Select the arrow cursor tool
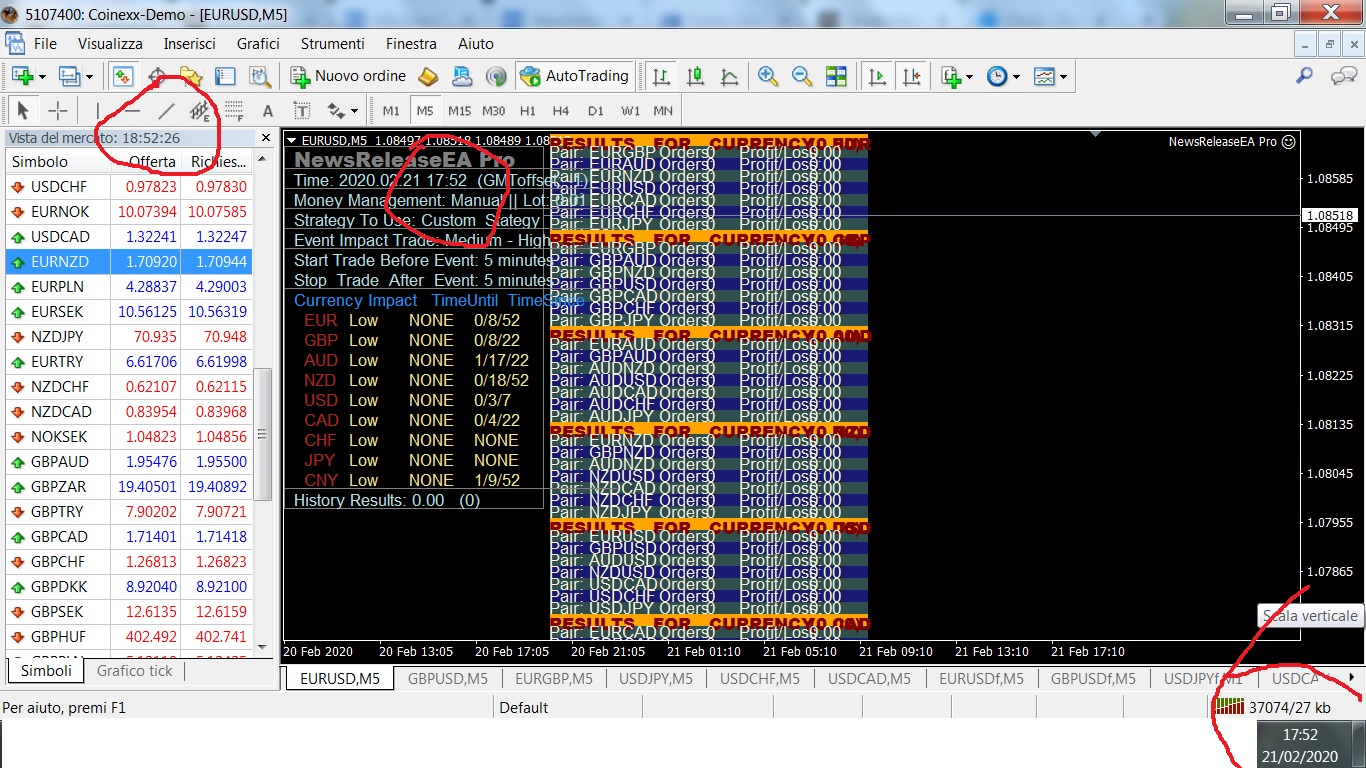Image resolution: width=1366 pixels, height=768 pixels. point(24,111)
